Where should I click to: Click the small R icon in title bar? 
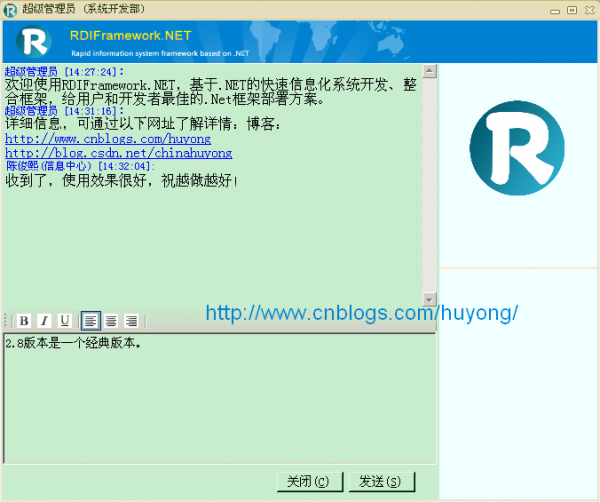click(x=10, y=10)
